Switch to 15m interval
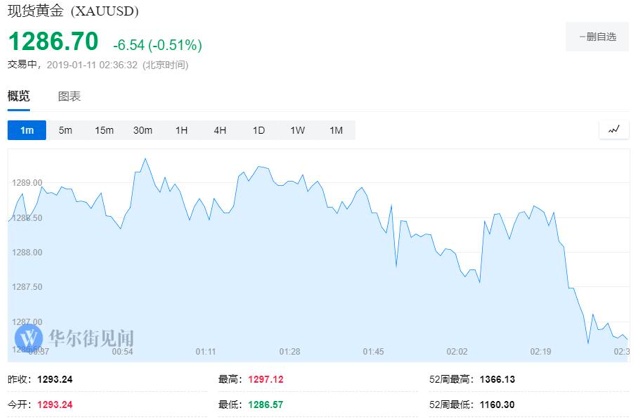Image resolution: width=643 pixels, height=418 pixels. pyautogui.click(x=104, y=131)
